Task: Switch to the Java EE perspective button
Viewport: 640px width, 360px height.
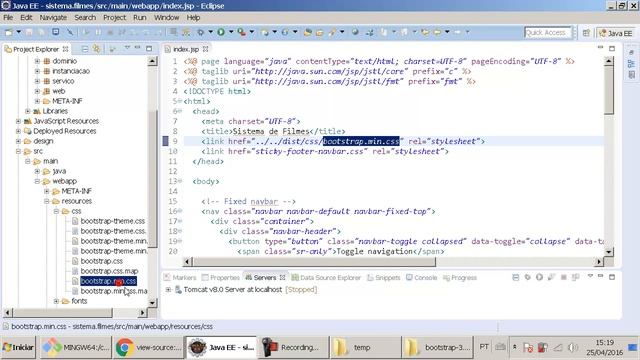Action: click(616, 33)
